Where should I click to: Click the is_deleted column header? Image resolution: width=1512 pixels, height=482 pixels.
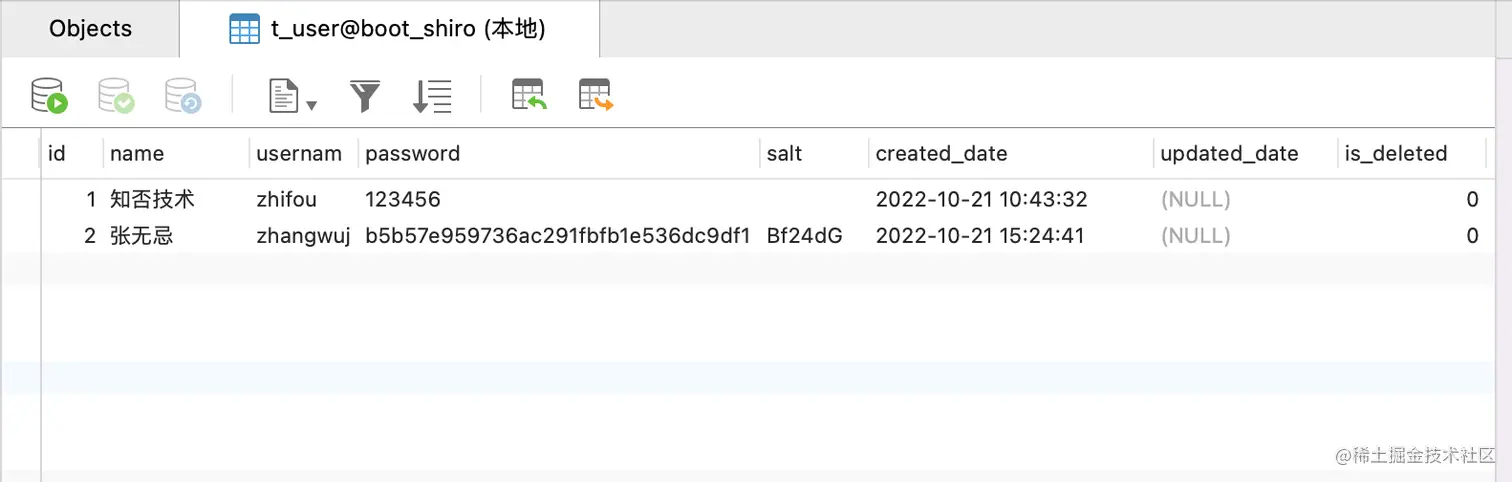(x=1411, y=154)
